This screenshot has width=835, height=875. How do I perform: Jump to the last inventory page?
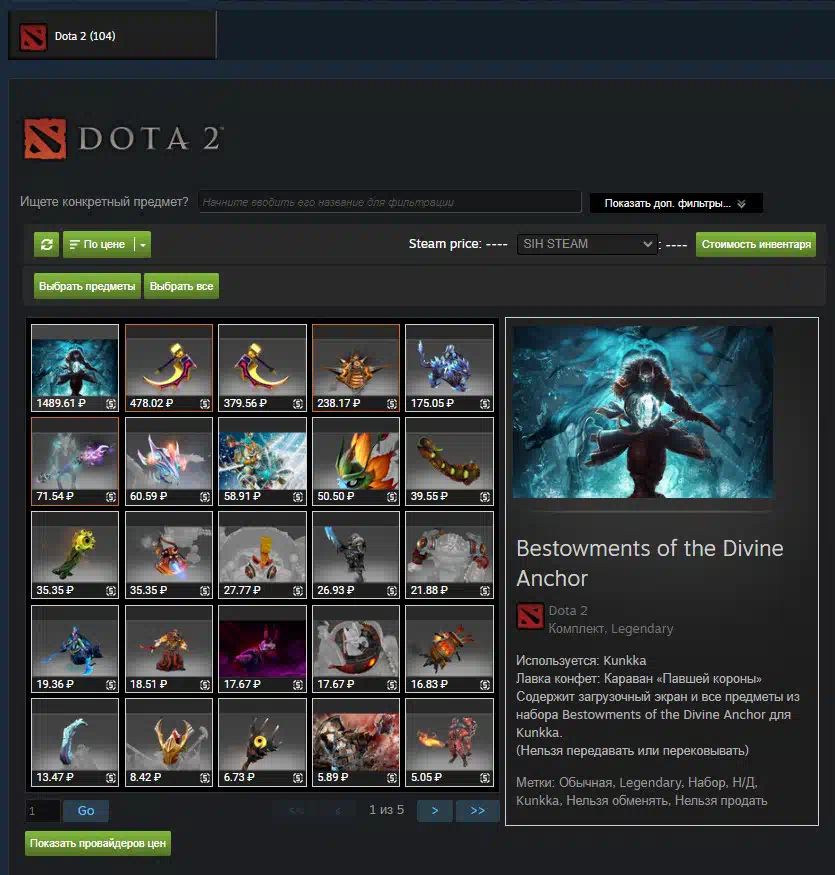(x=477, y=810)
